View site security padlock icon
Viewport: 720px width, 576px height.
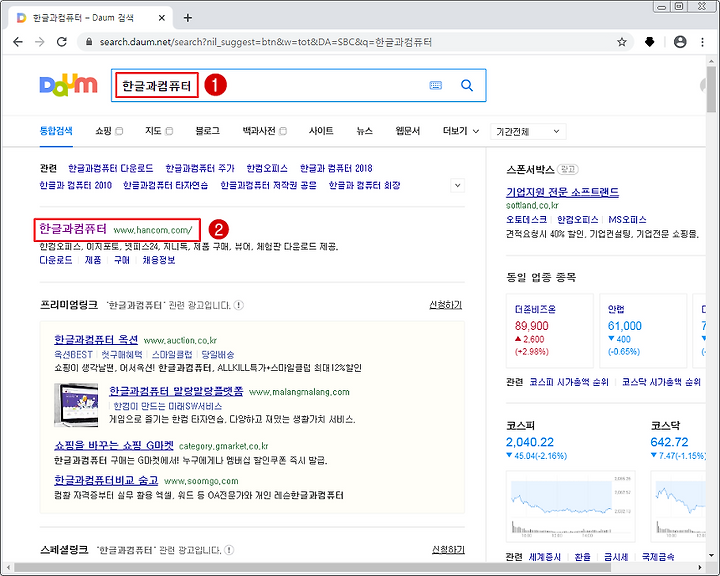(x=89, y=42)
